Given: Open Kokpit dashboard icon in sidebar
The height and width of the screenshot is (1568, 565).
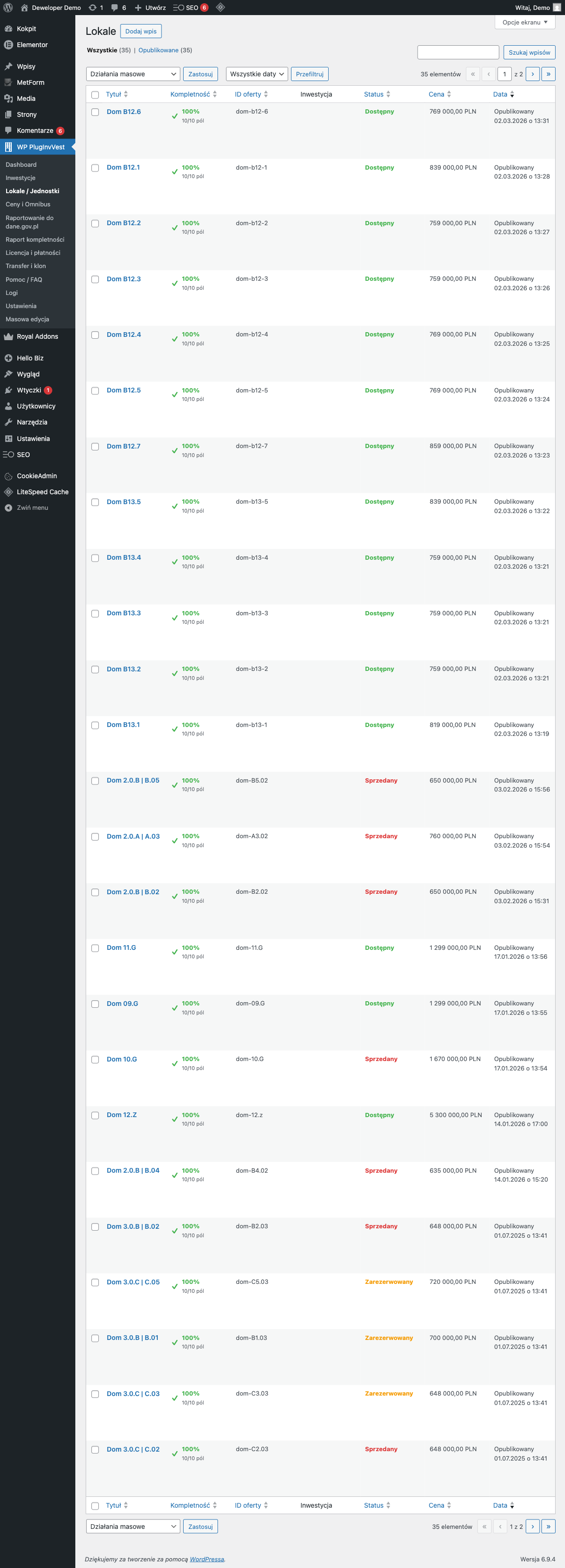Looking at the screenshot, I should [x=8, y=29].
